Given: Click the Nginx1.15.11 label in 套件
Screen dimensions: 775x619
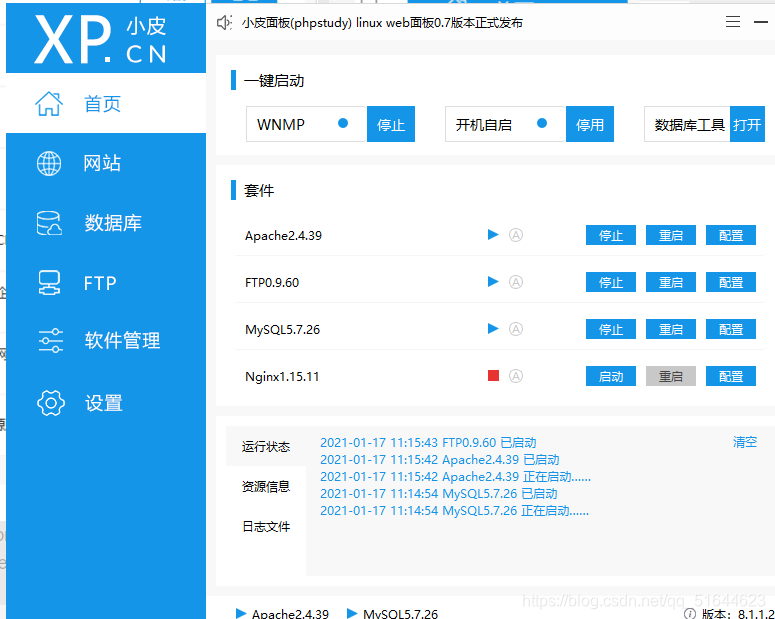Looking at the screenshot, I should pyautogui.click(x=282, y=377).
